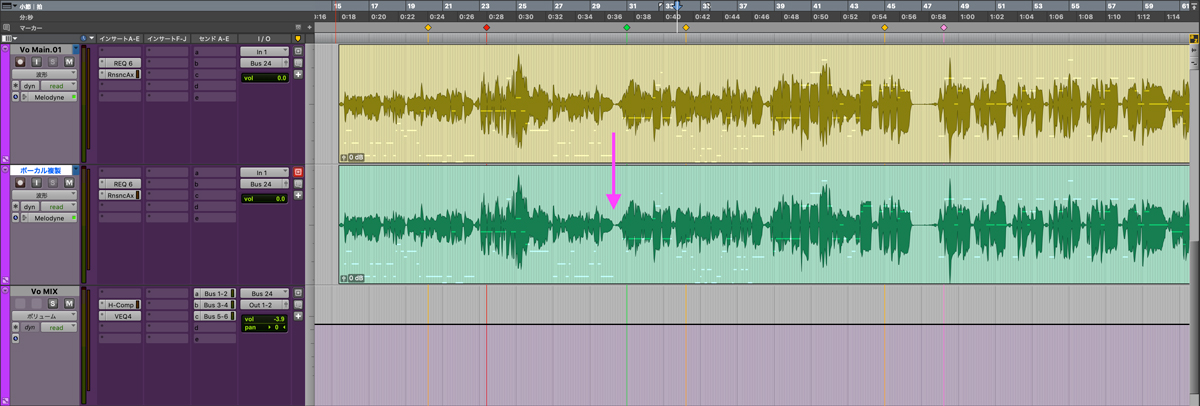Click the yellow shield icon in the I/O header

point(298,39)
